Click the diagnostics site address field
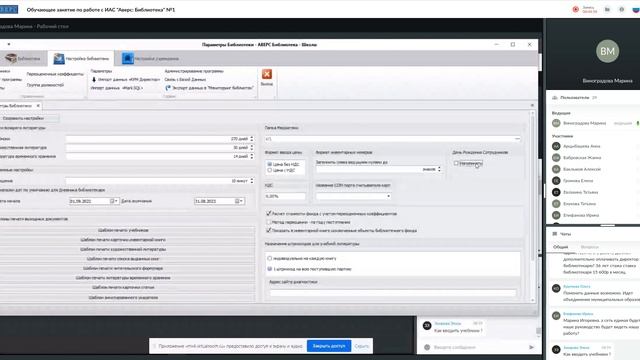 (x=393, y=293)
